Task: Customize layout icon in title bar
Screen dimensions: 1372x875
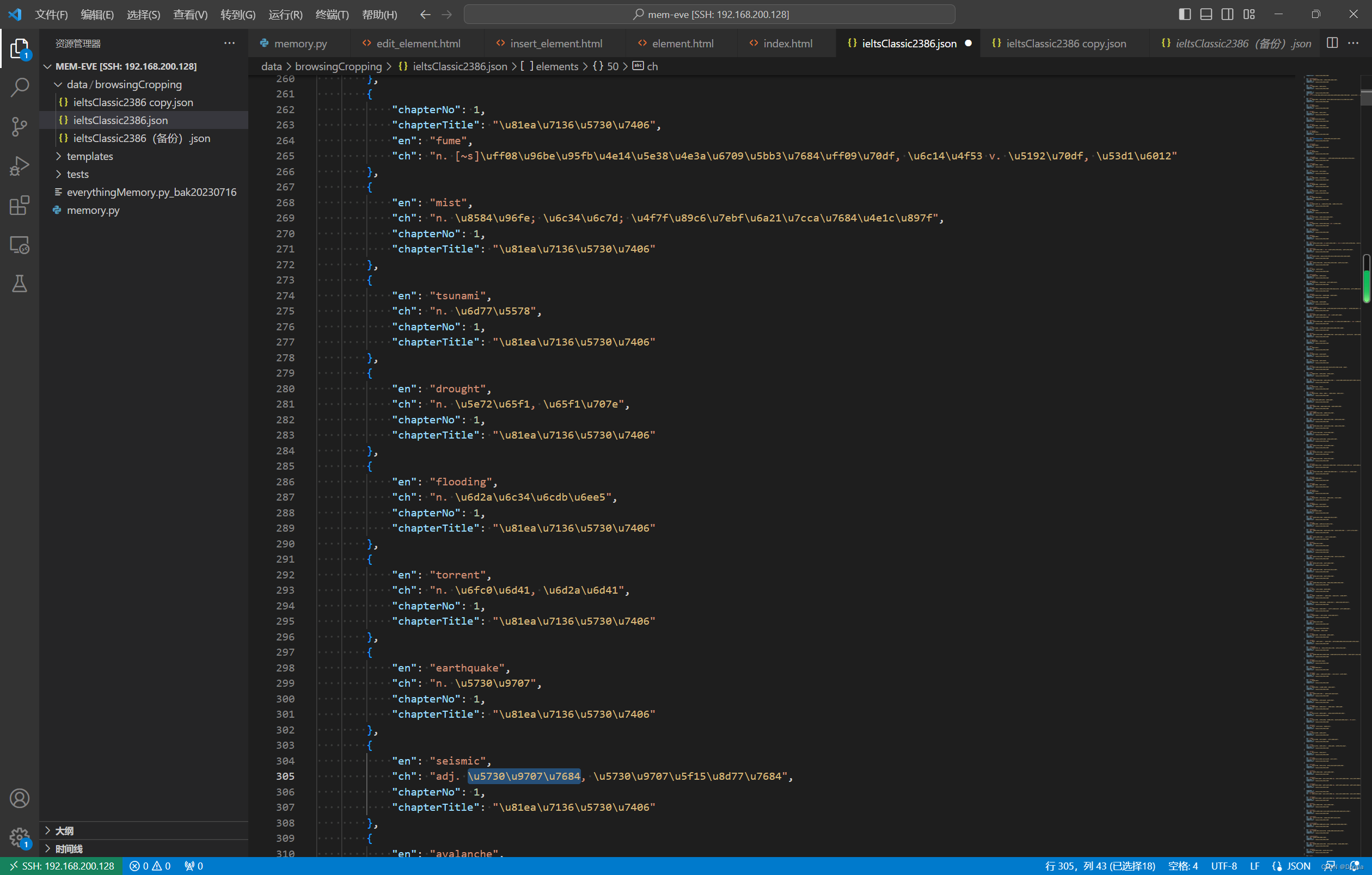Action: click(1249, 14)
